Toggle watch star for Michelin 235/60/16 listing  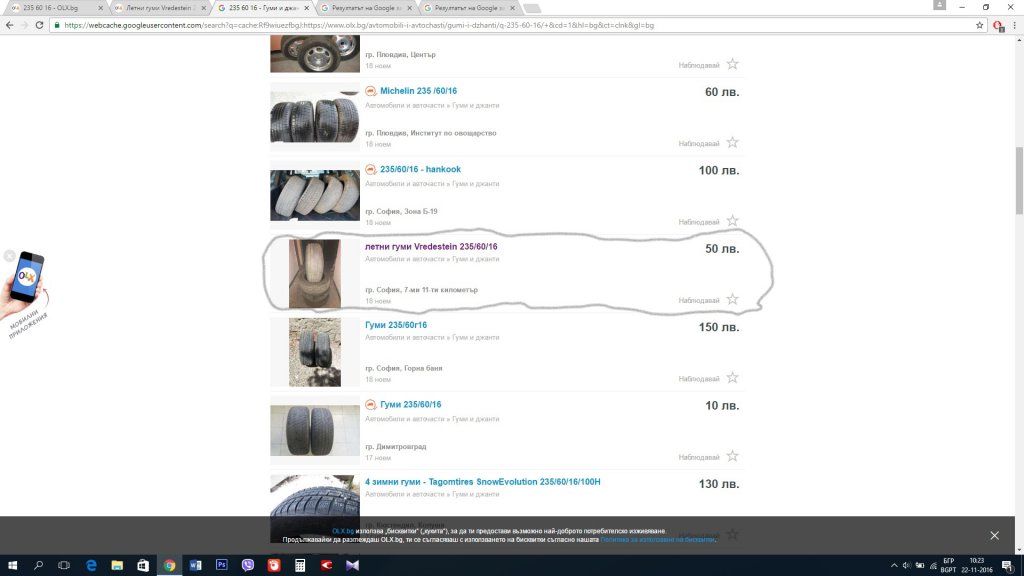(732, 142)
